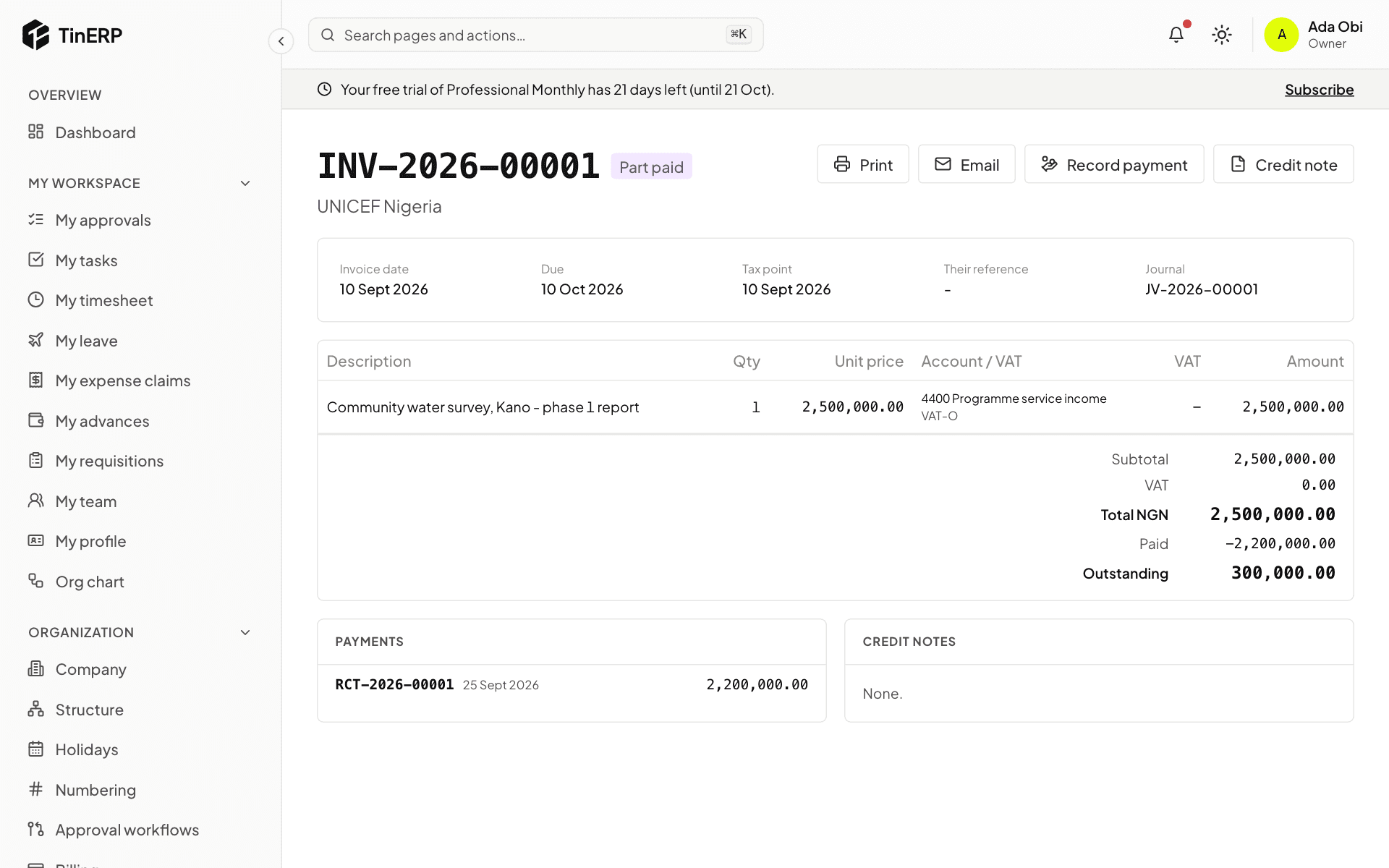The width and height of the screenshot is (1389, 868).
Task: Click the My approvals checklist icon
Action: point(35,219)
